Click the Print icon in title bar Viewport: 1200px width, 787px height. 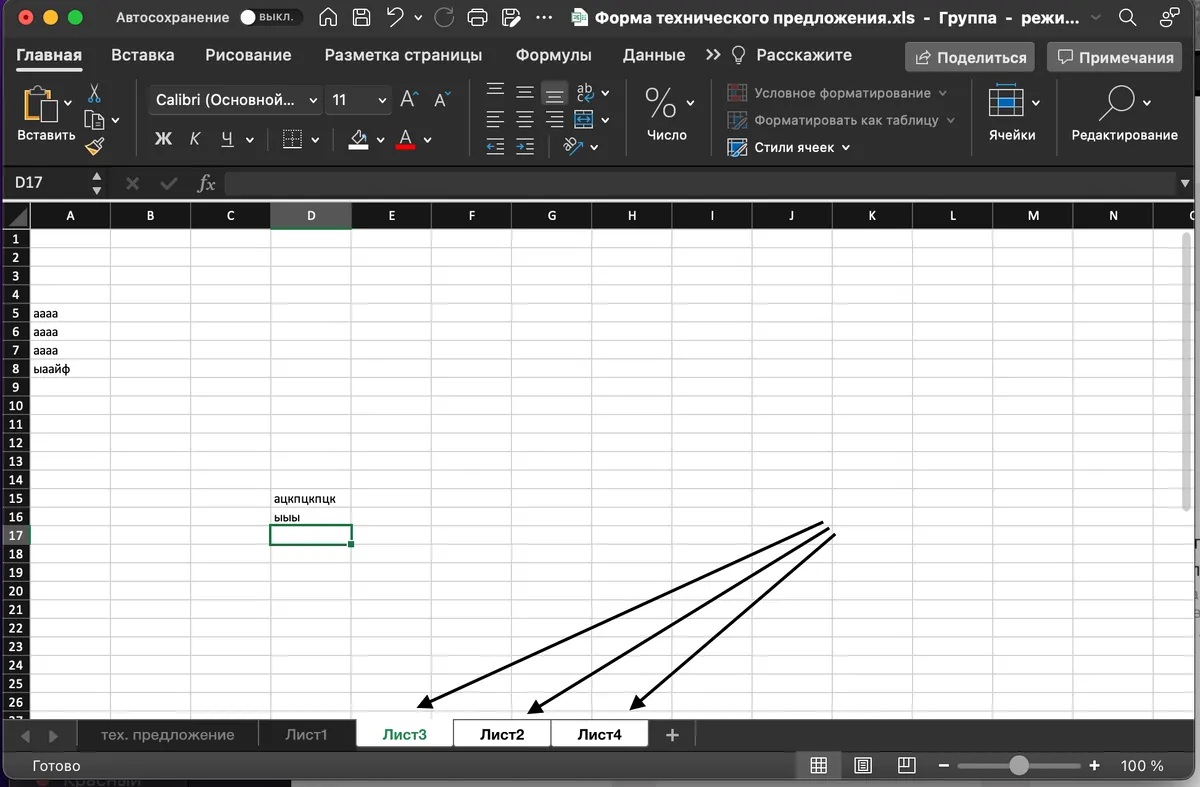pyautogui.click(x=478, y=17)
